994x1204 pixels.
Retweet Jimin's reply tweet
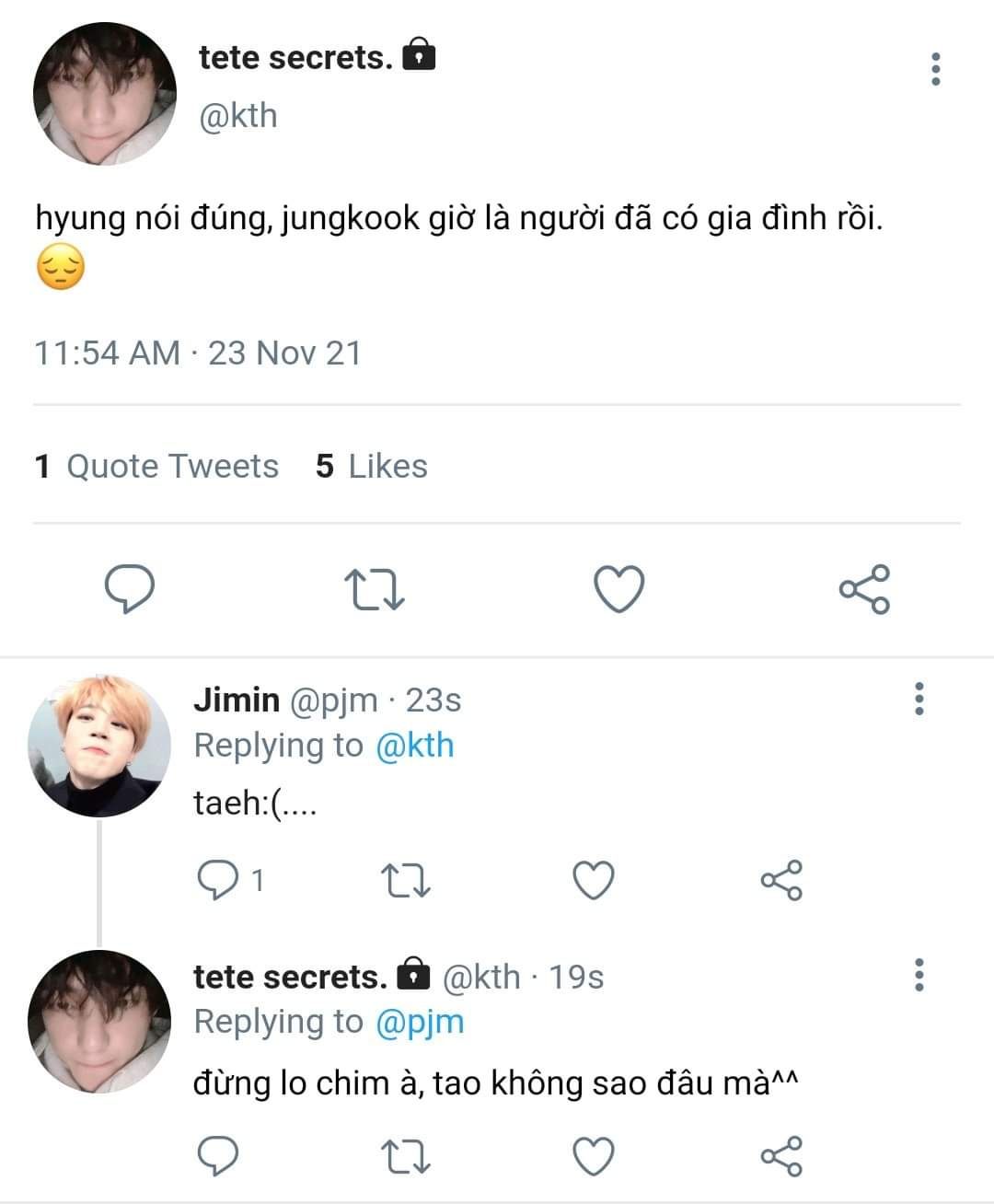406,880
